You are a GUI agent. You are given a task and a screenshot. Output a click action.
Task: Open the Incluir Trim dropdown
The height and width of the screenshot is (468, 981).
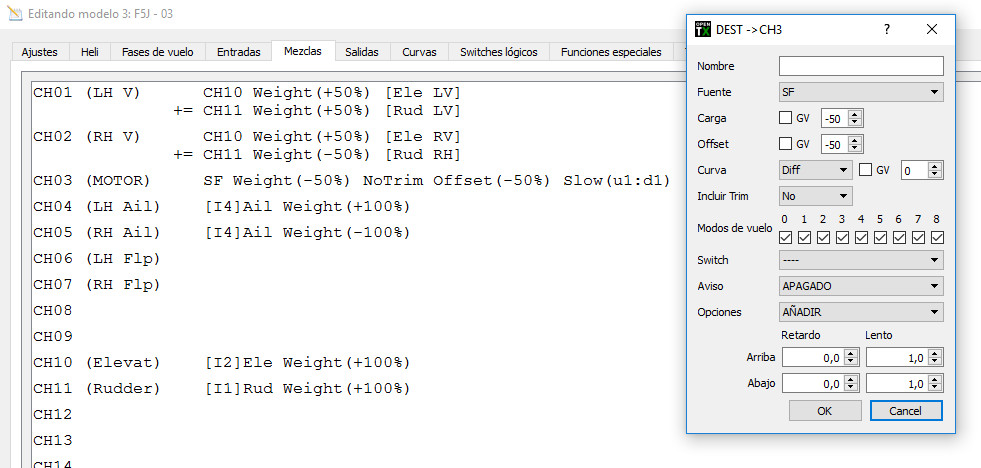pyautogui.click(x=815, y=196)
